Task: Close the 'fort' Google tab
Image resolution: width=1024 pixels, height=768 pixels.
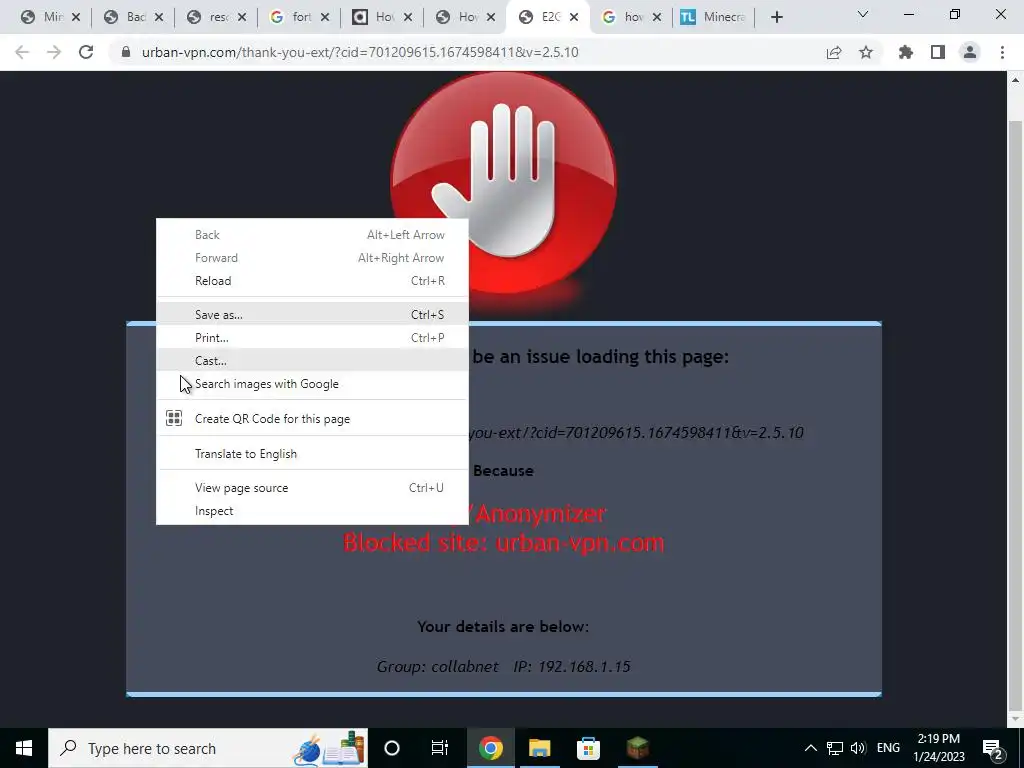Action: click(325, 18)
